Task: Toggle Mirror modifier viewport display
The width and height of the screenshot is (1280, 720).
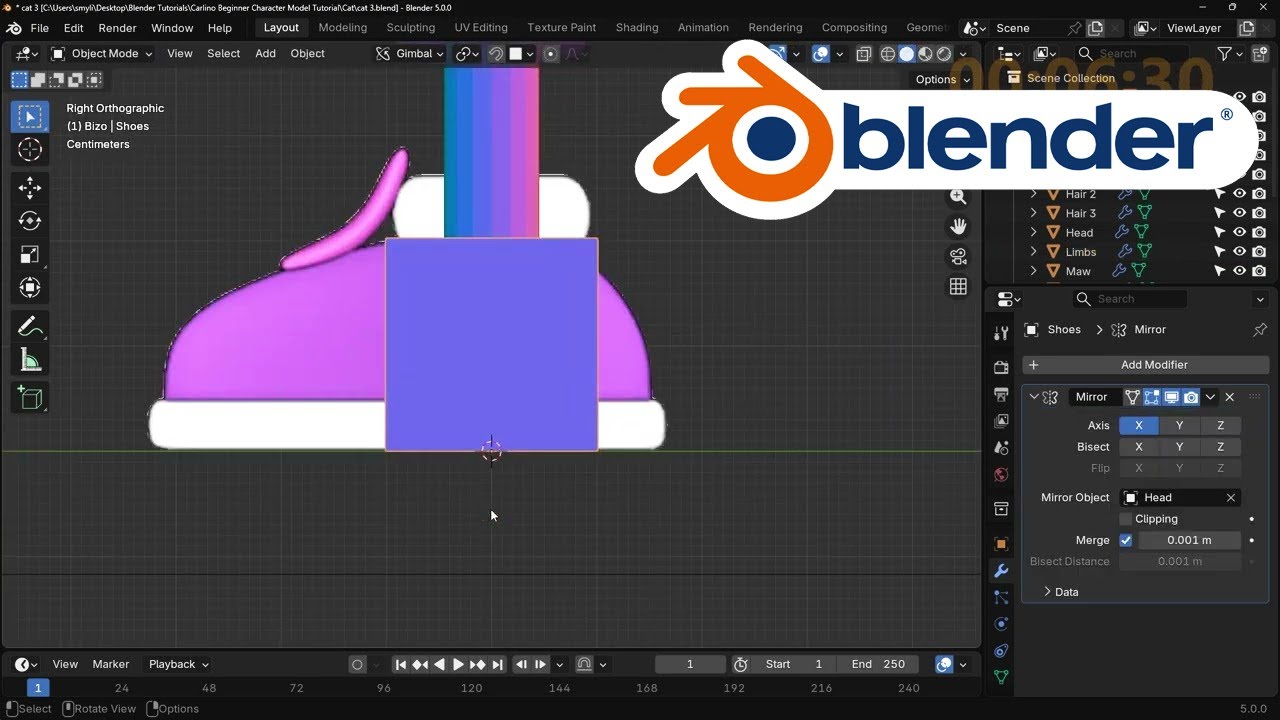Action: coord(1171,397)
